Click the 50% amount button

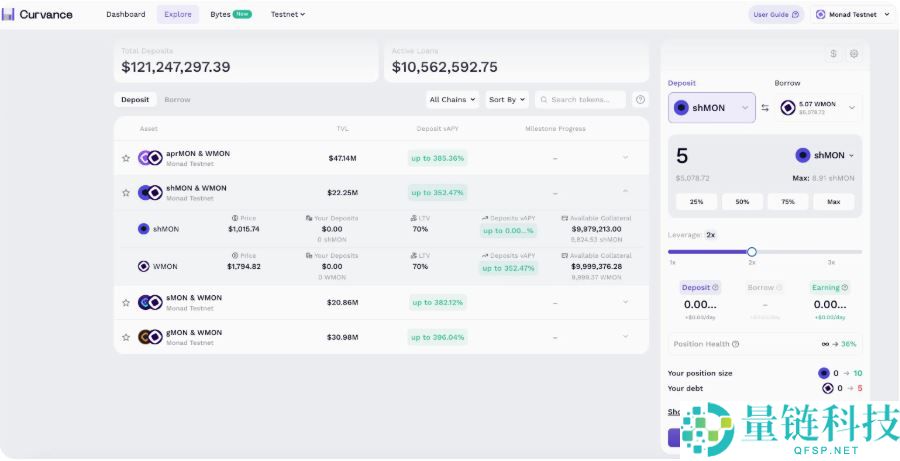click(x=742, y=202)
